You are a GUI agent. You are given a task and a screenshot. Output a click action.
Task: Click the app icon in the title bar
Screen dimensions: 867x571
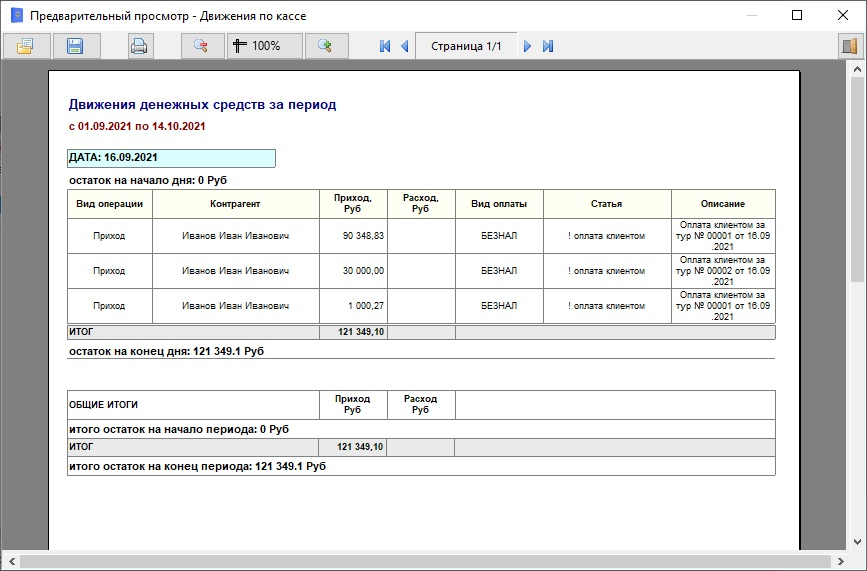click(x=16, y=16)
